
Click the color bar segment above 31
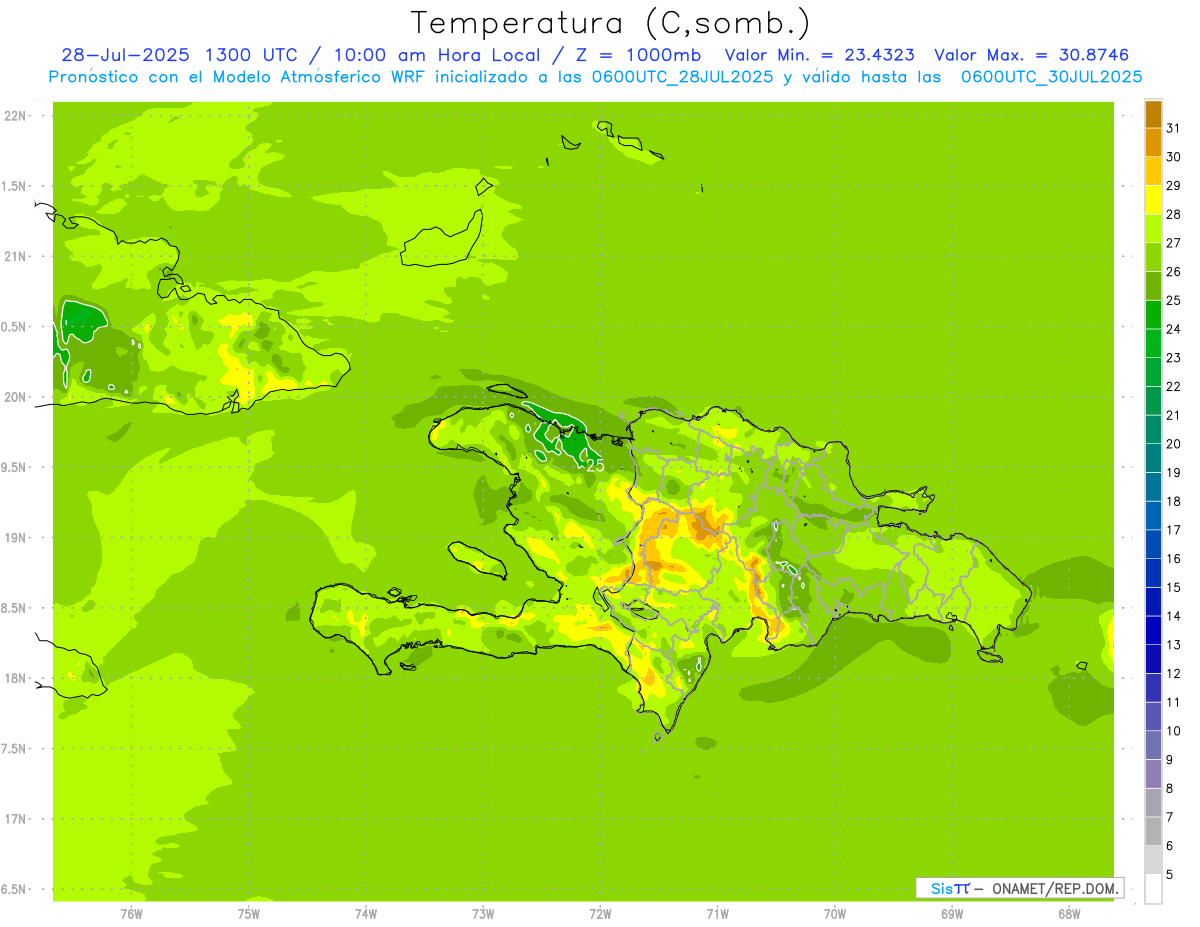click(1153, 114)
